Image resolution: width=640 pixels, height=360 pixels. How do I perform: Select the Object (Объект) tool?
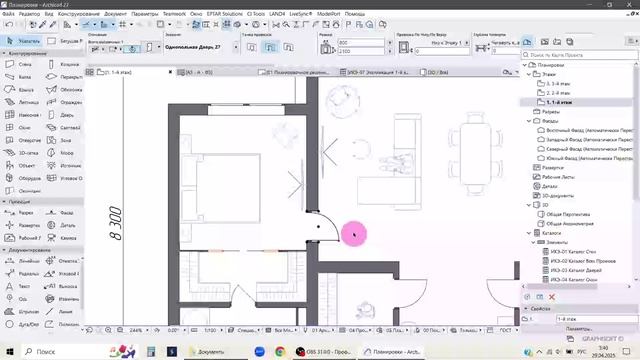coord(21,165)
